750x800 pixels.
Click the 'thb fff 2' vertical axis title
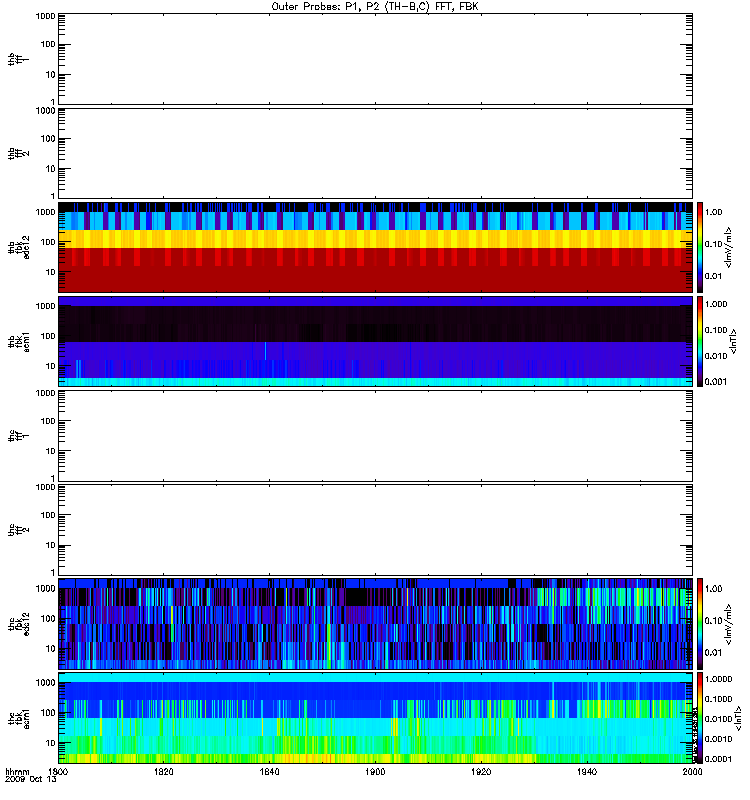[x=19, y=153]
